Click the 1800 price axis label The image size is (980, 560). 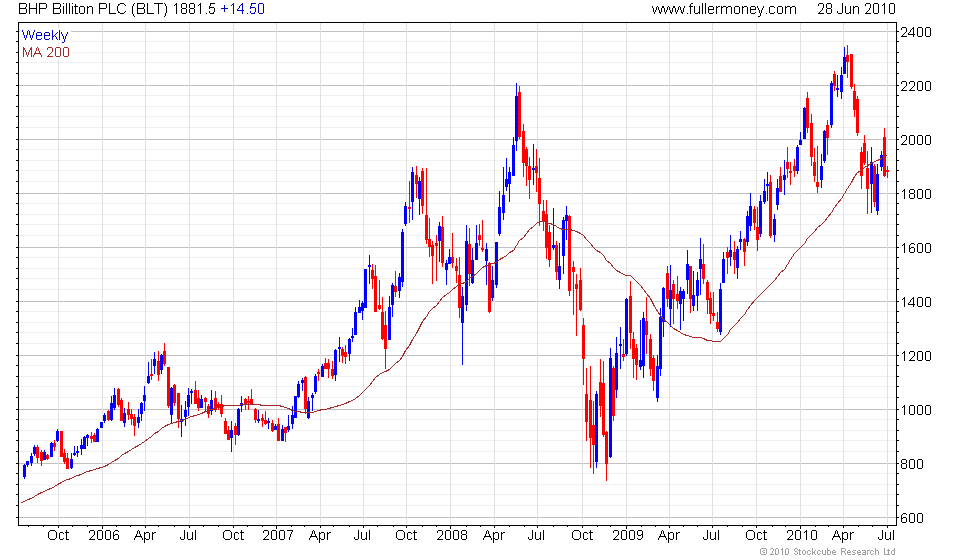pyautogui.click(x=916, y=194)
